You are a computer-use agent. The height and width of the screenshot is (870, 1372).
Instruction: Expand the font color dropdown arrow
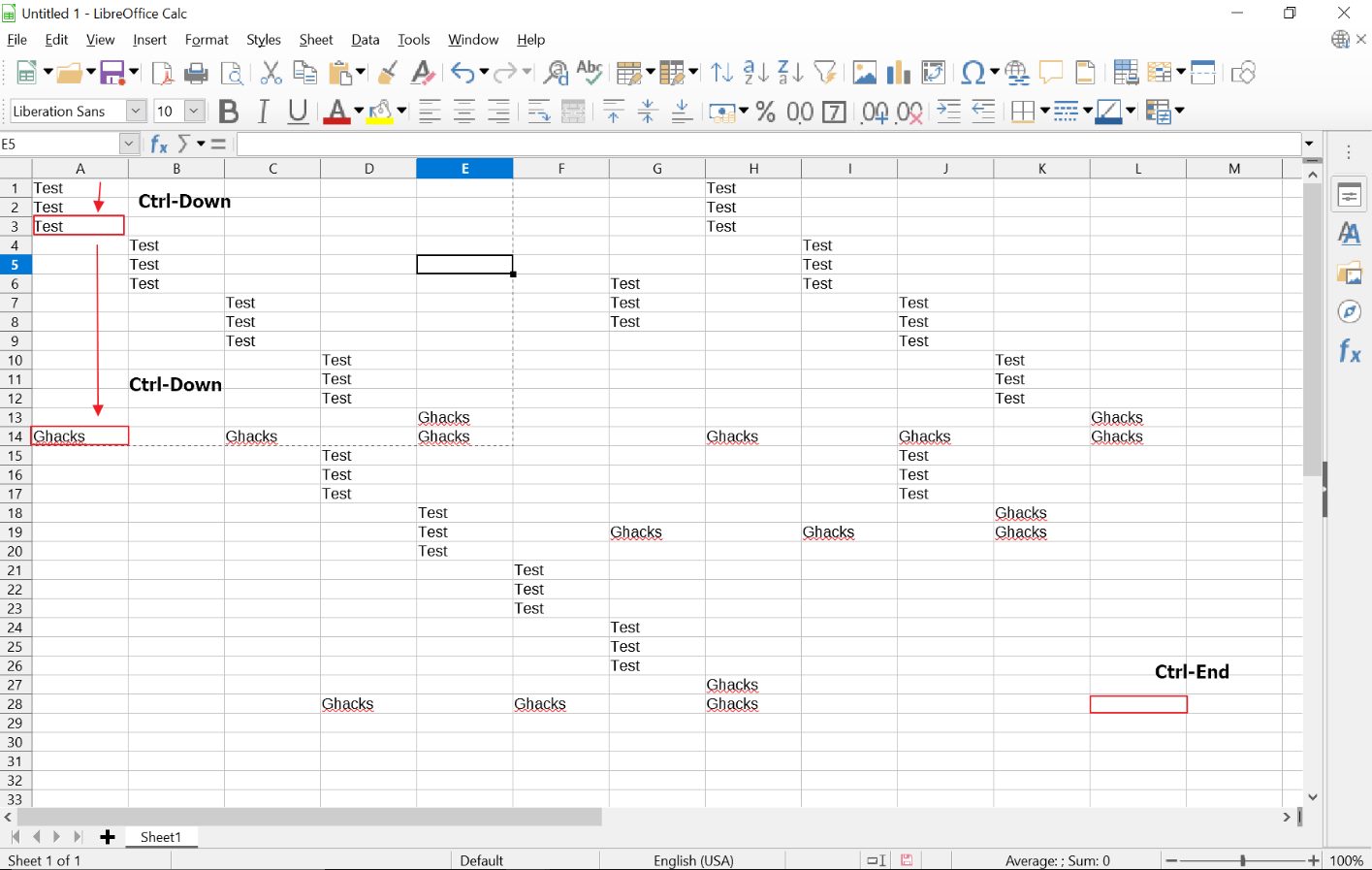(x=360, y=112)
